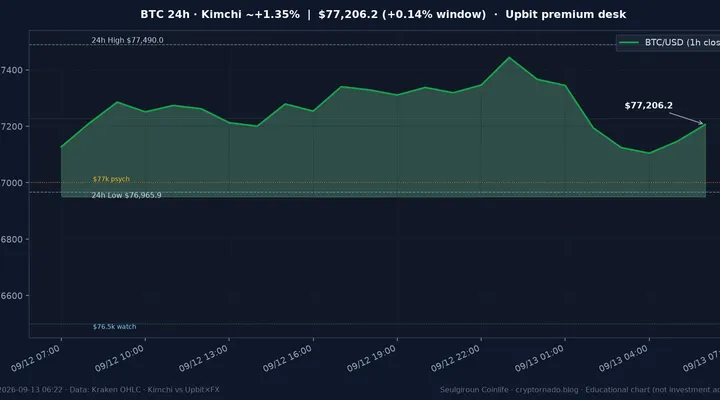Click the last data point of the line
The height and width of the screenshot is (400, 720).
(x=705, y=124)
